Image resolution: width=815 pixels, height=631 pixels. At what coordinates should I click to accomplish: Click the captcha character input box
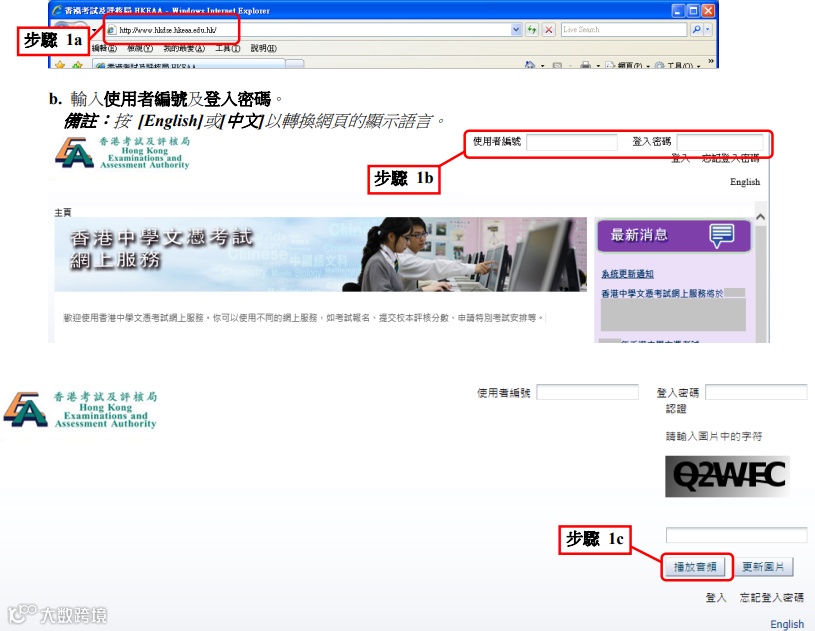tap(737, 535)
